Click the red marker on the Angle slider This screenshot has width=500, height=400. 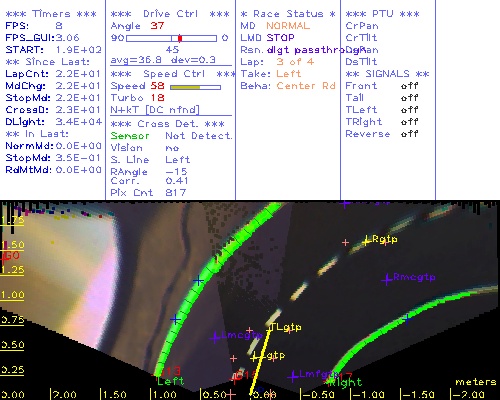pyautogui.click(x=180, y=38)
